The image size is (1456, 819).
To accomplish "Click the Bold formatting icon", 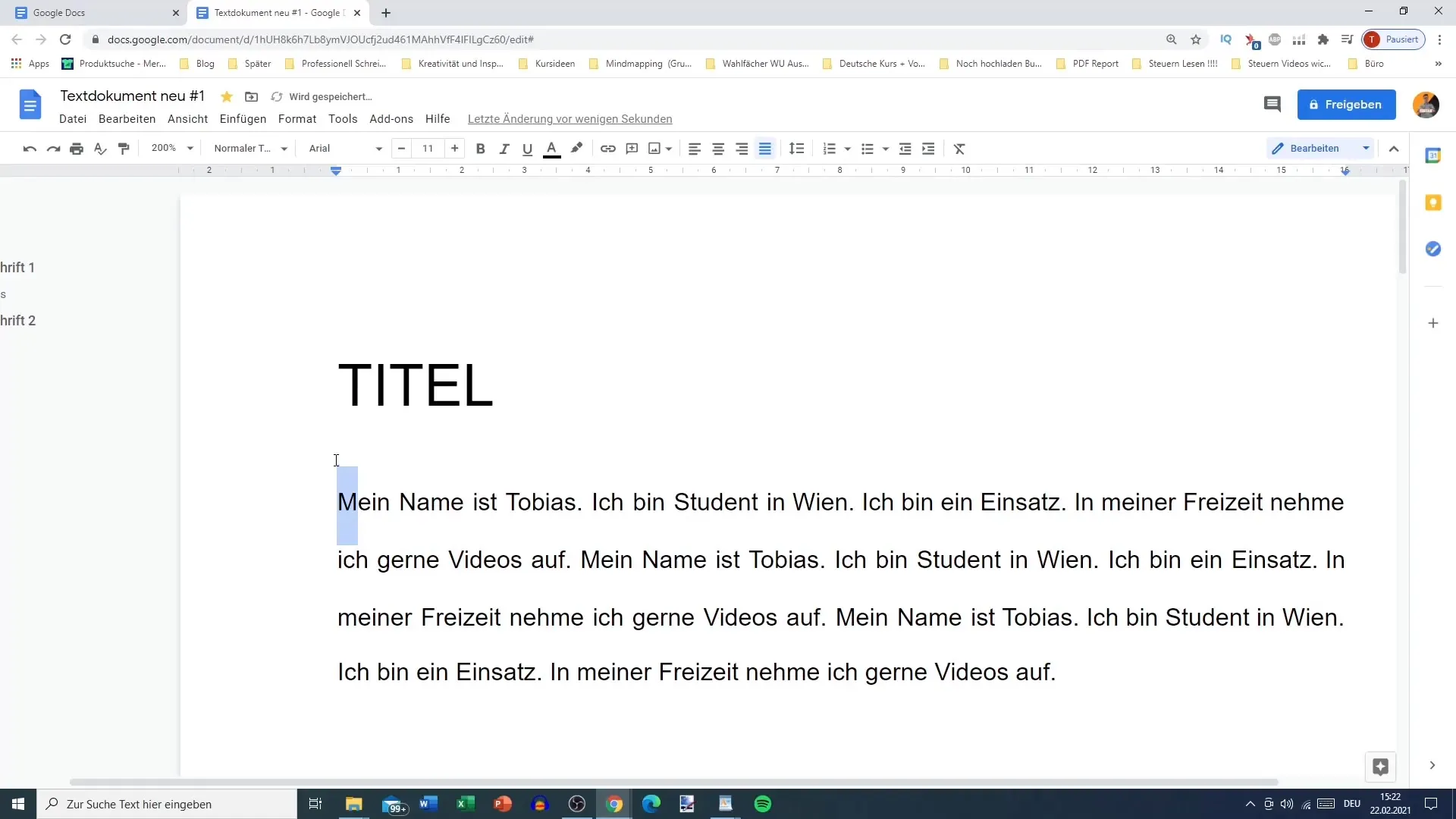I will pyautogui.click(x=481, y=148).
